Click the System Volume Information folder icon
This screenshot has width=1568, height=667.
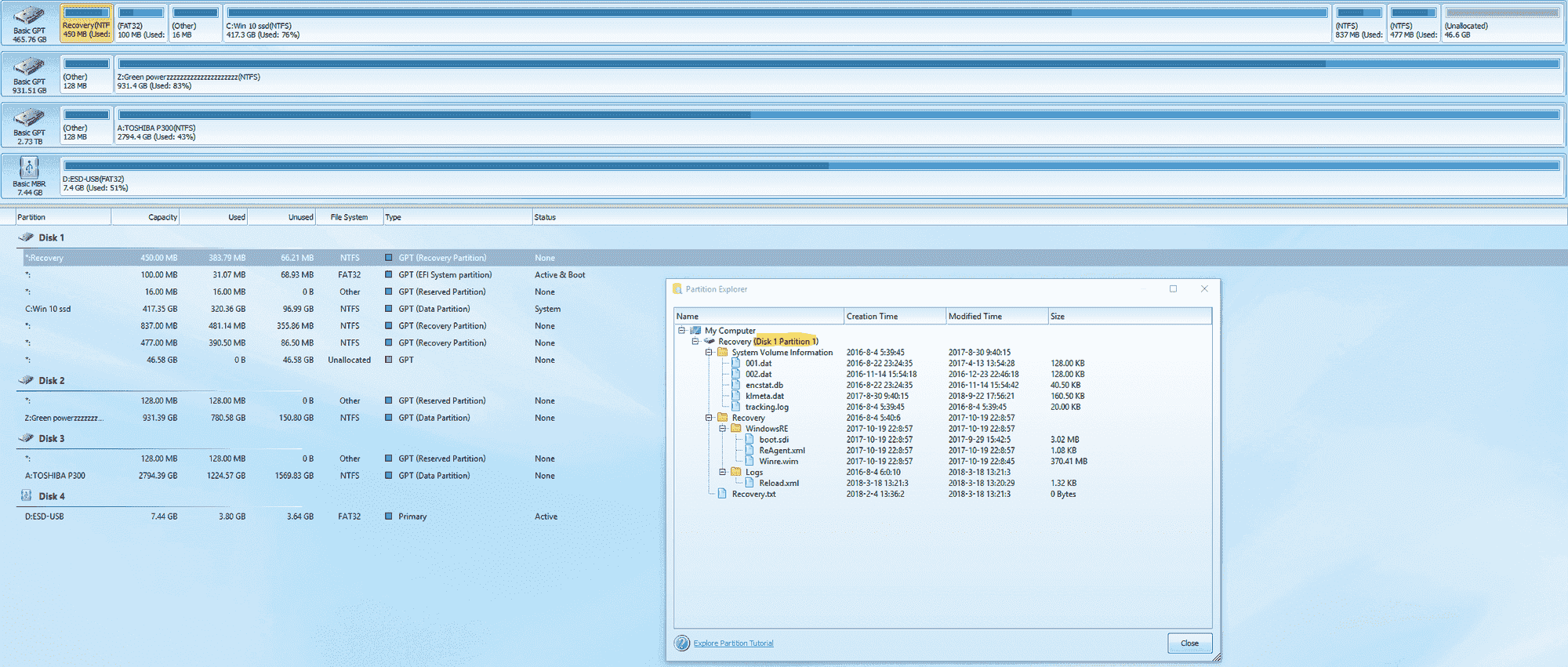722,352
